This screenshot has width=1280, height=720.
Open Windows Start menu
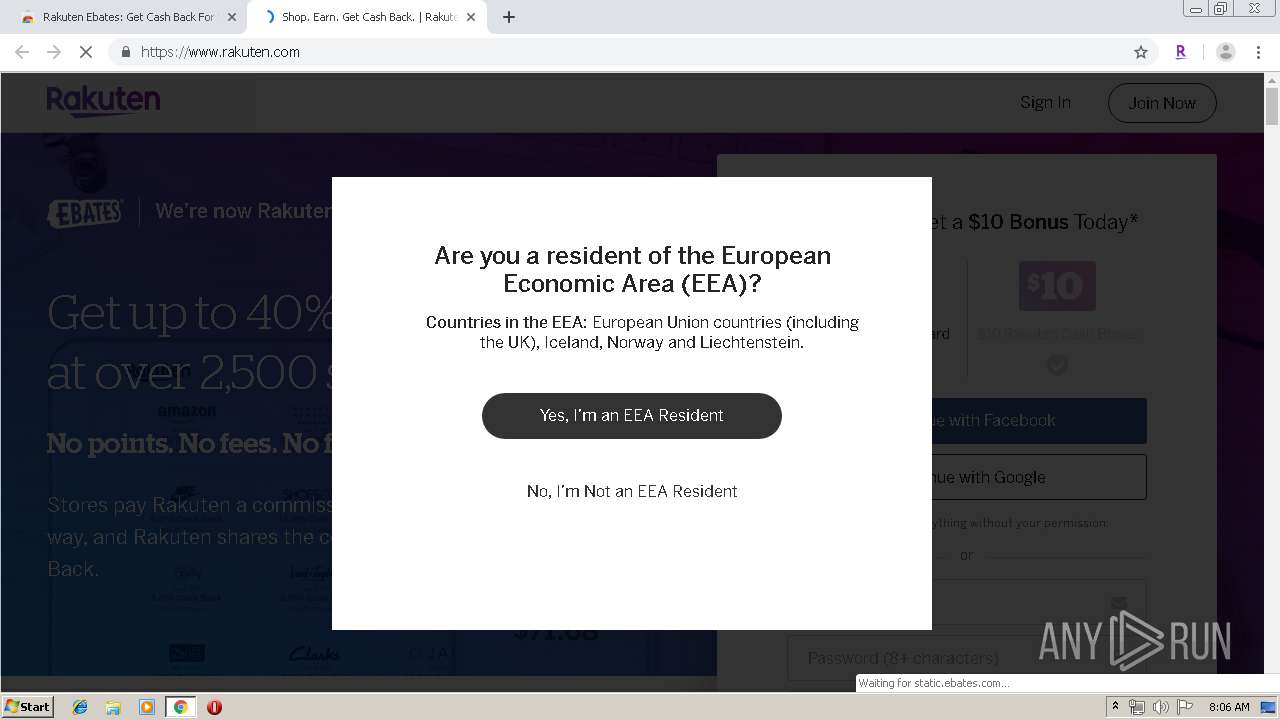point(28,706)
